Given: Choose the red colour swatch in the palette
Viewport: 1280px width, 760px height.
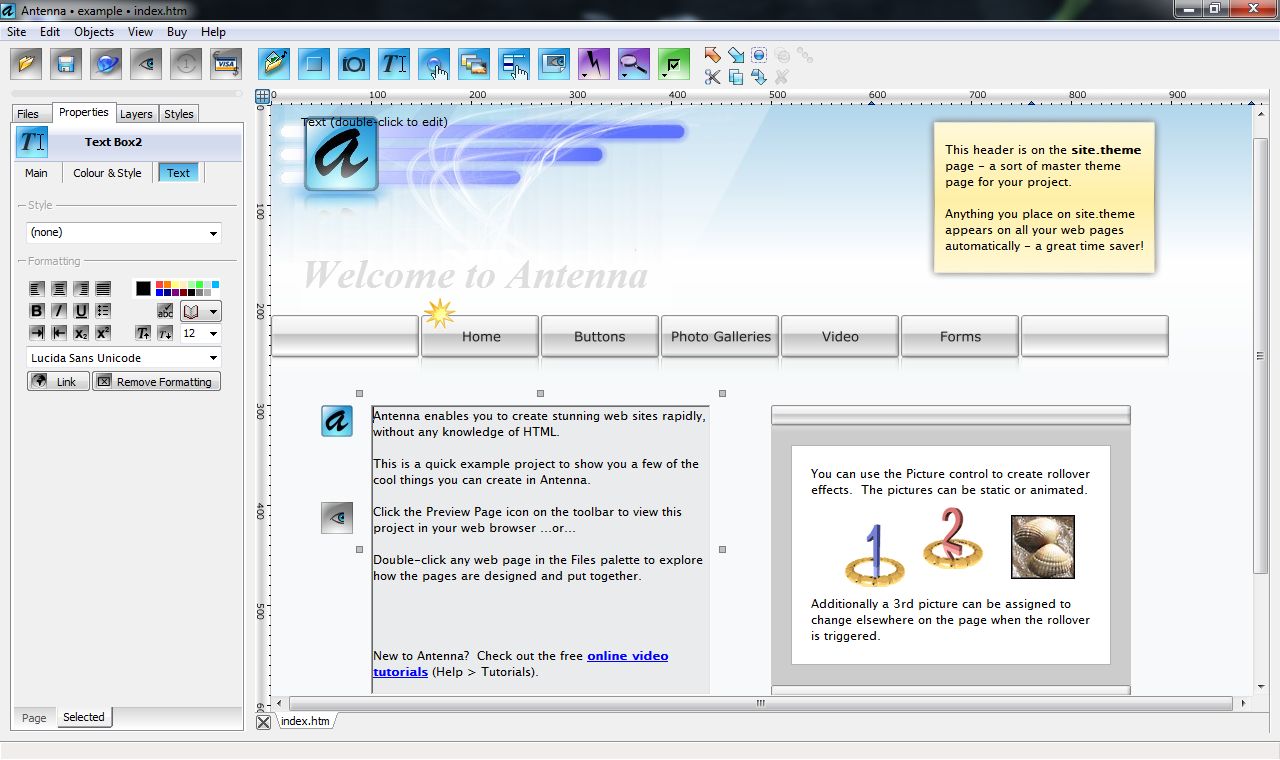Looking at the screenshot, I should [160, 285].
